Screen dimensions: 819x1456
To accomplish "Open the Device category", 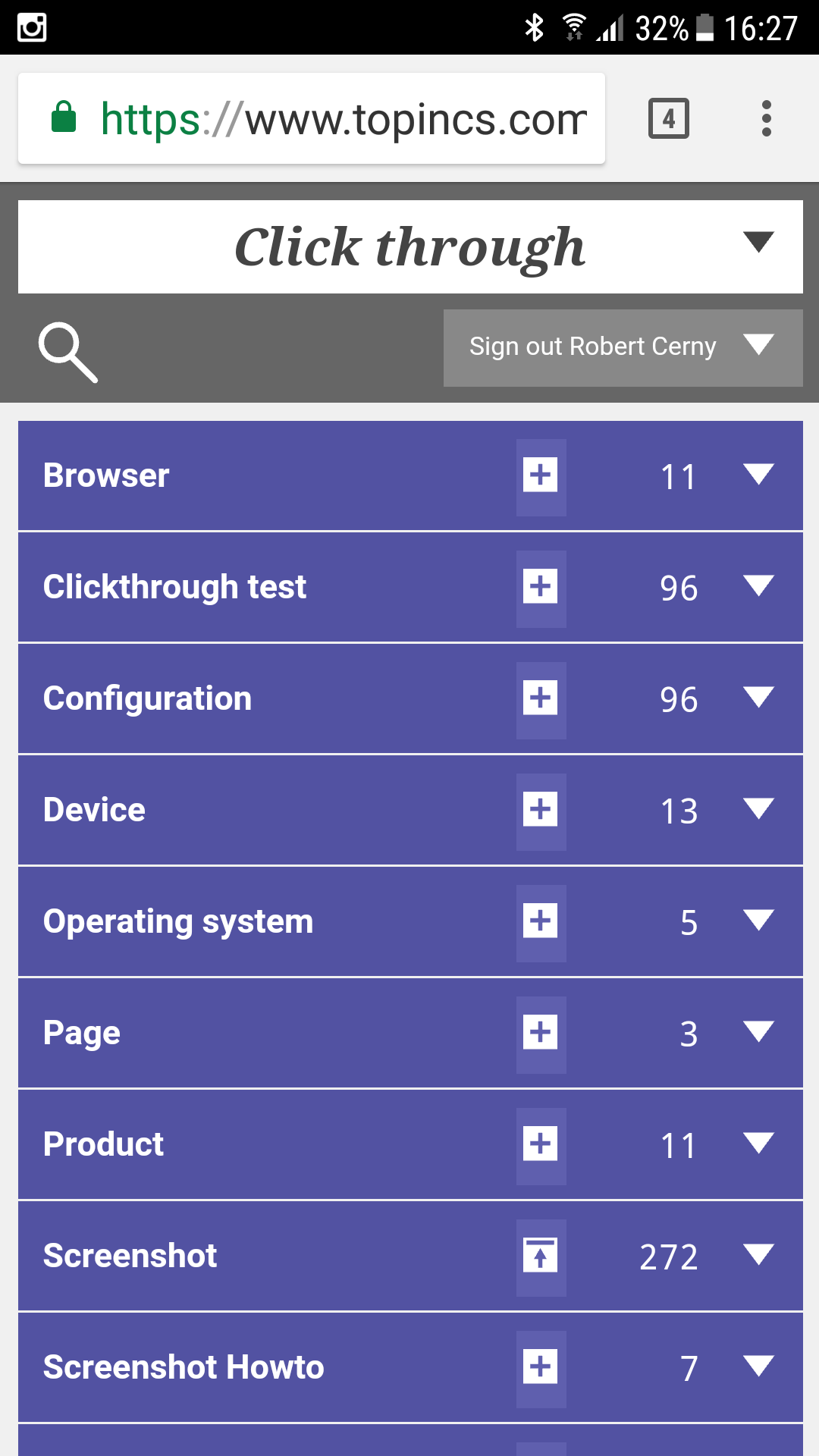I will tap(95, 811).
